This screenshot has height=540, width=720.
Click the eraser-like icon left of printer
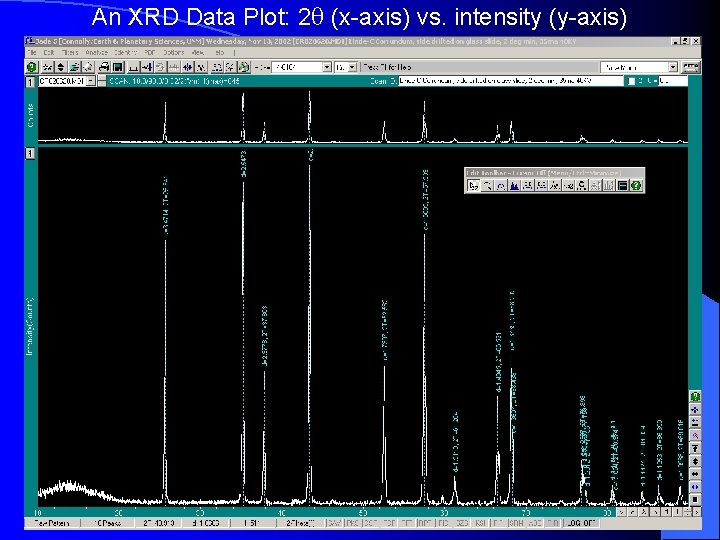click(88, 68)
